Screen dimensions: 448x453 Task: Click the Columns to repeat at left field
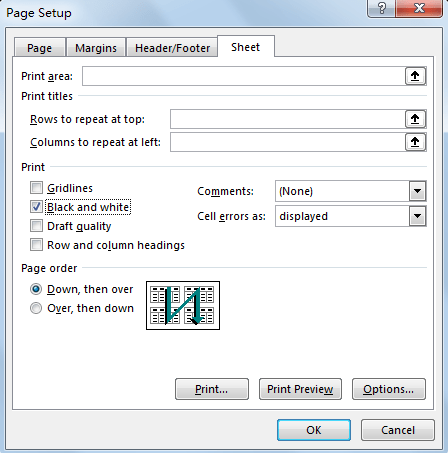coord(288,142)
